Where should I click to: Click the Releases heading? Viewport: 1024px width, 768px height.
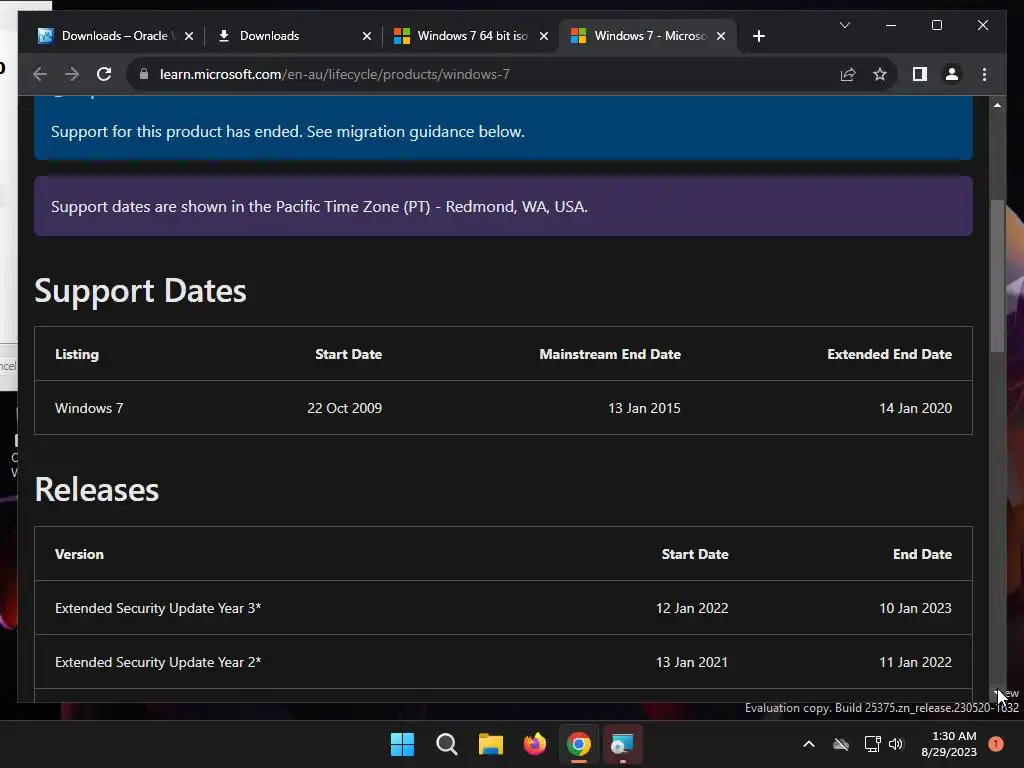(x=97, y=490)
